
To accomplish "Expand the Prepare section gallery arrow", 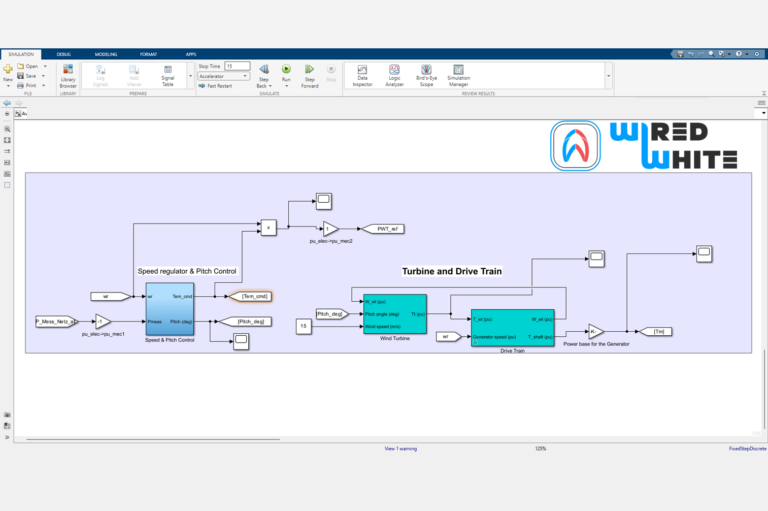I will (x=189, y=75).
